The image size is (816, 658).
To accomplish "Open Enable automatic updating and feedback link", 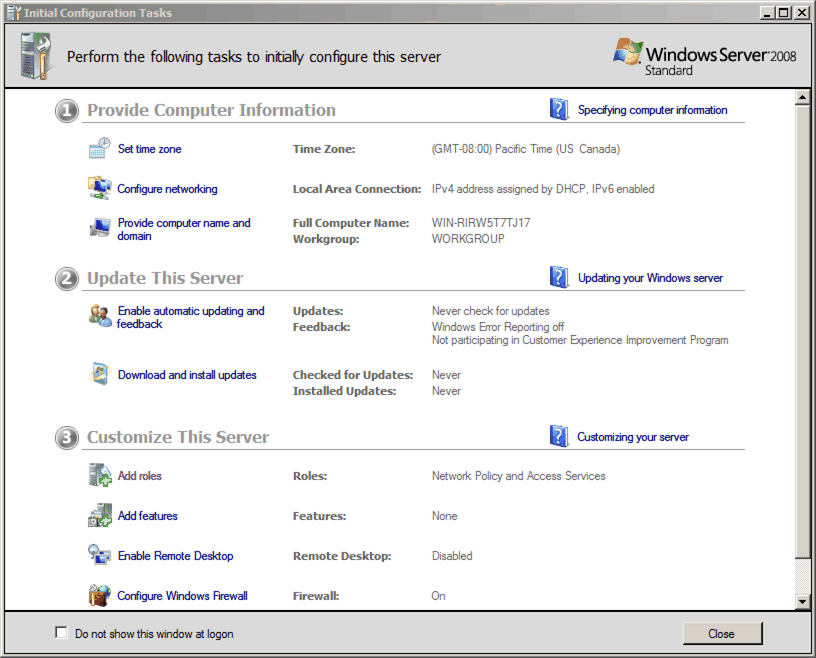I will 190,317.
